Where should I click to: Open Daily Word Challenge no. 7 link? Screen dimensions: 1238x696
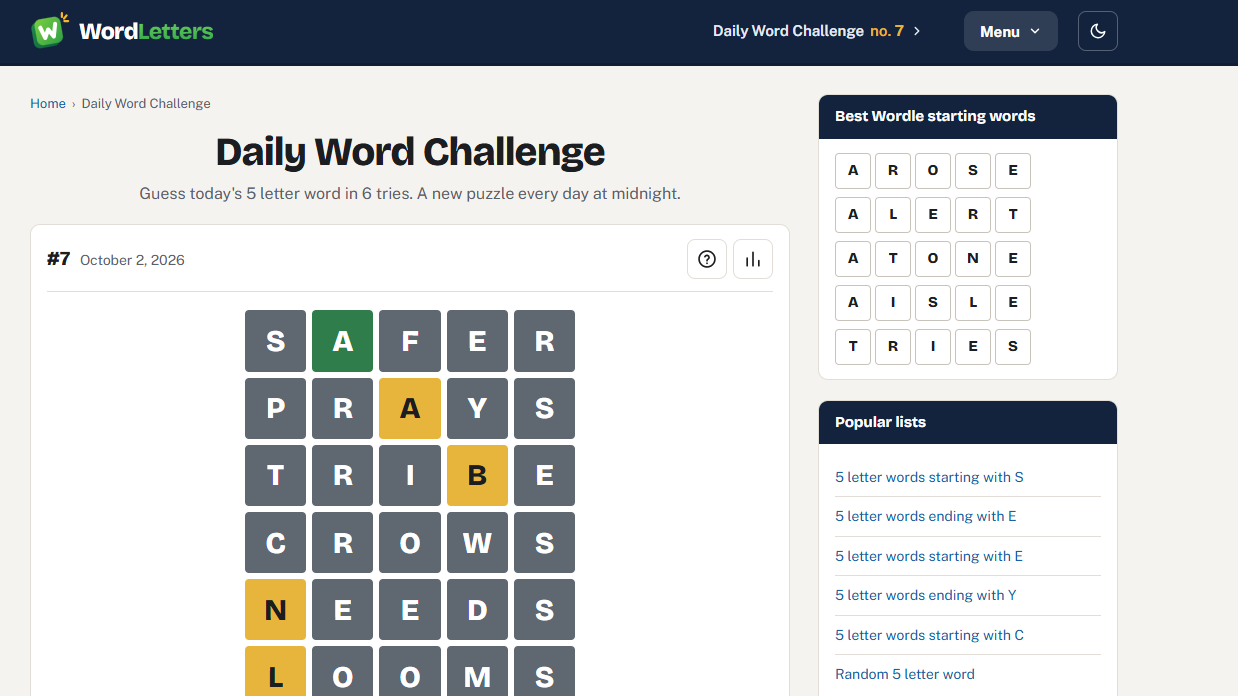pyautogui.click(x=817, y=31)
